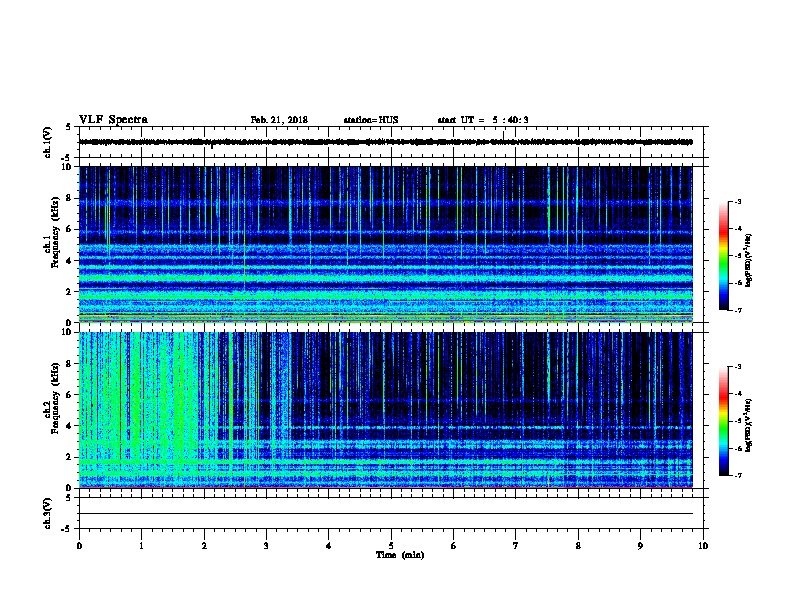Click the "6" kHz tick of ch.1 spectrogram
Viewport: 792px width, 612px height.
(x=69, y=229)
